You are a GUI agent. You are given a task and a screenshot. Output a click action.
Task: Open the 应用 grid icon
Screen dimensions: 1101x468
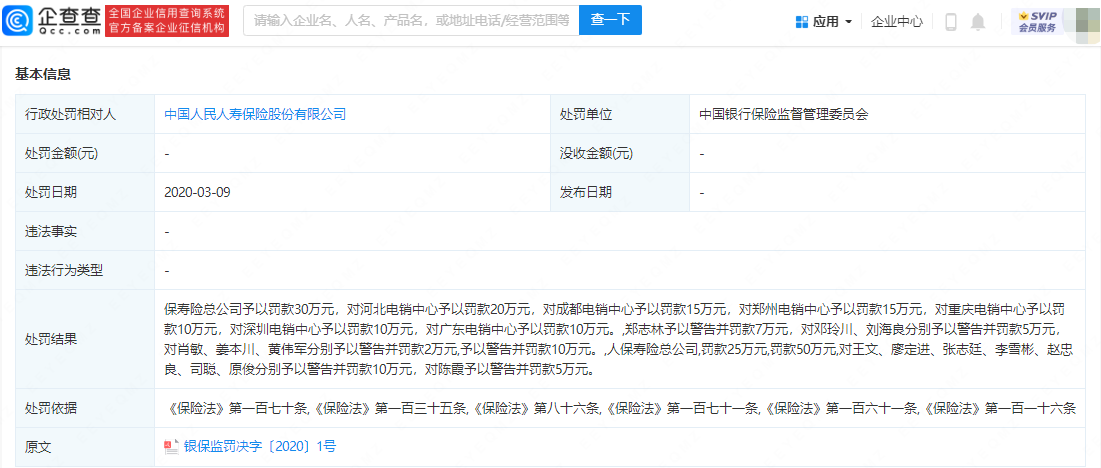[802, 22]
